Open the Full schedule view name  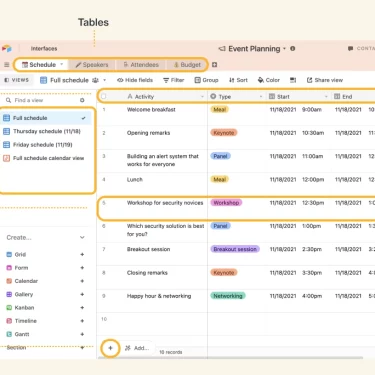(69, 80)
